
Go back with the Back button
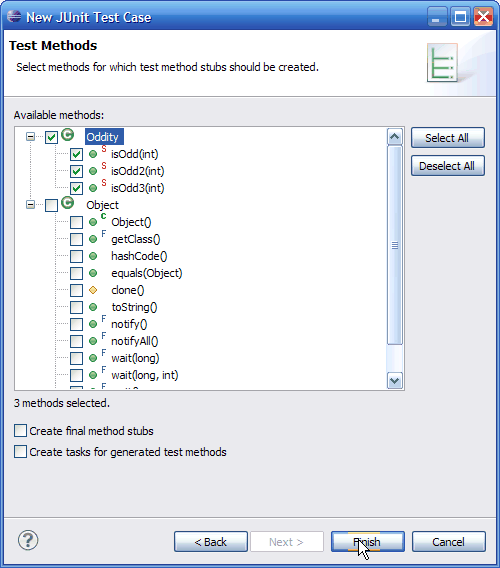click(x=211, y=542)
